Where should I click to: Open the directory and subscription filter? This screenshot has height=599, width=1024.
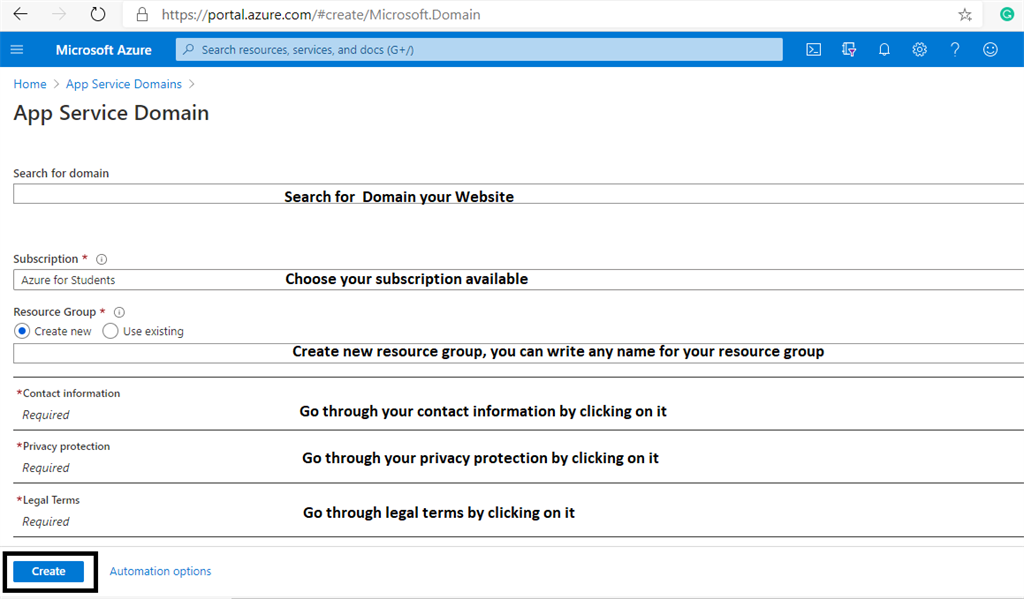(x=848, y=49)
